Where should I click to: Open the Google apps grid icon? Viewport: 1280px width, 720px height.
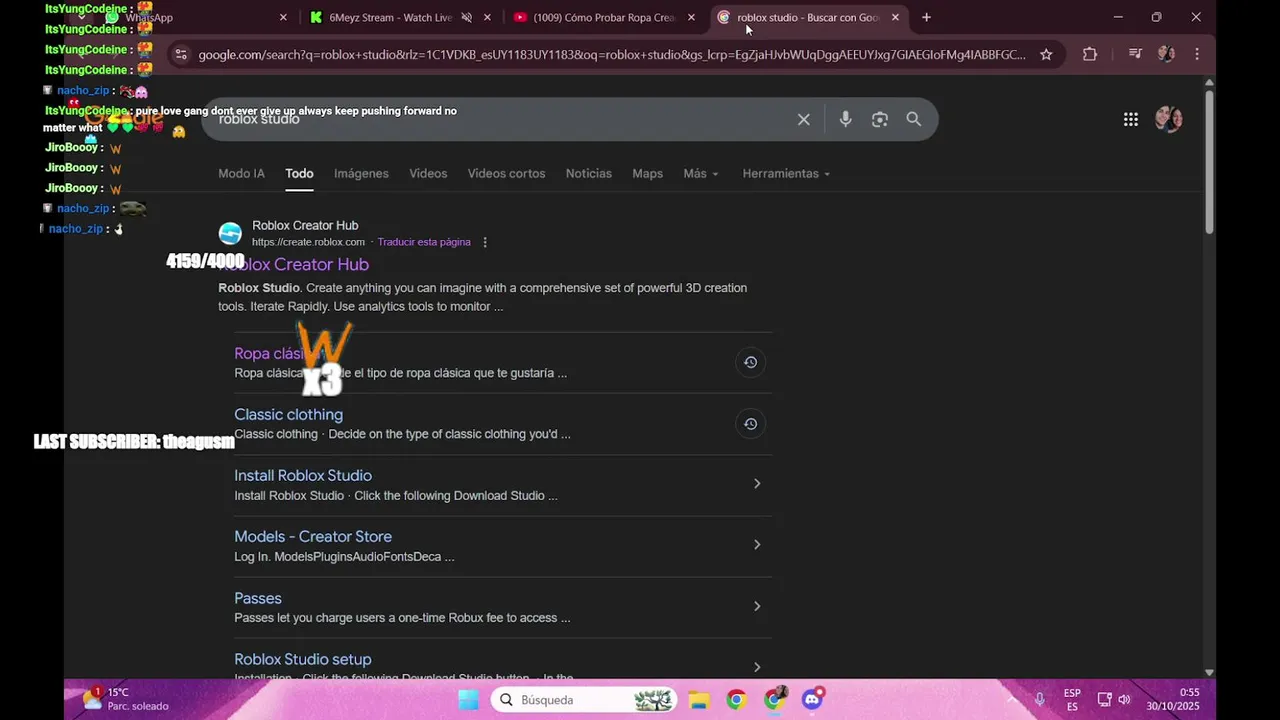pyautogui.click(x=1130, y=119)
